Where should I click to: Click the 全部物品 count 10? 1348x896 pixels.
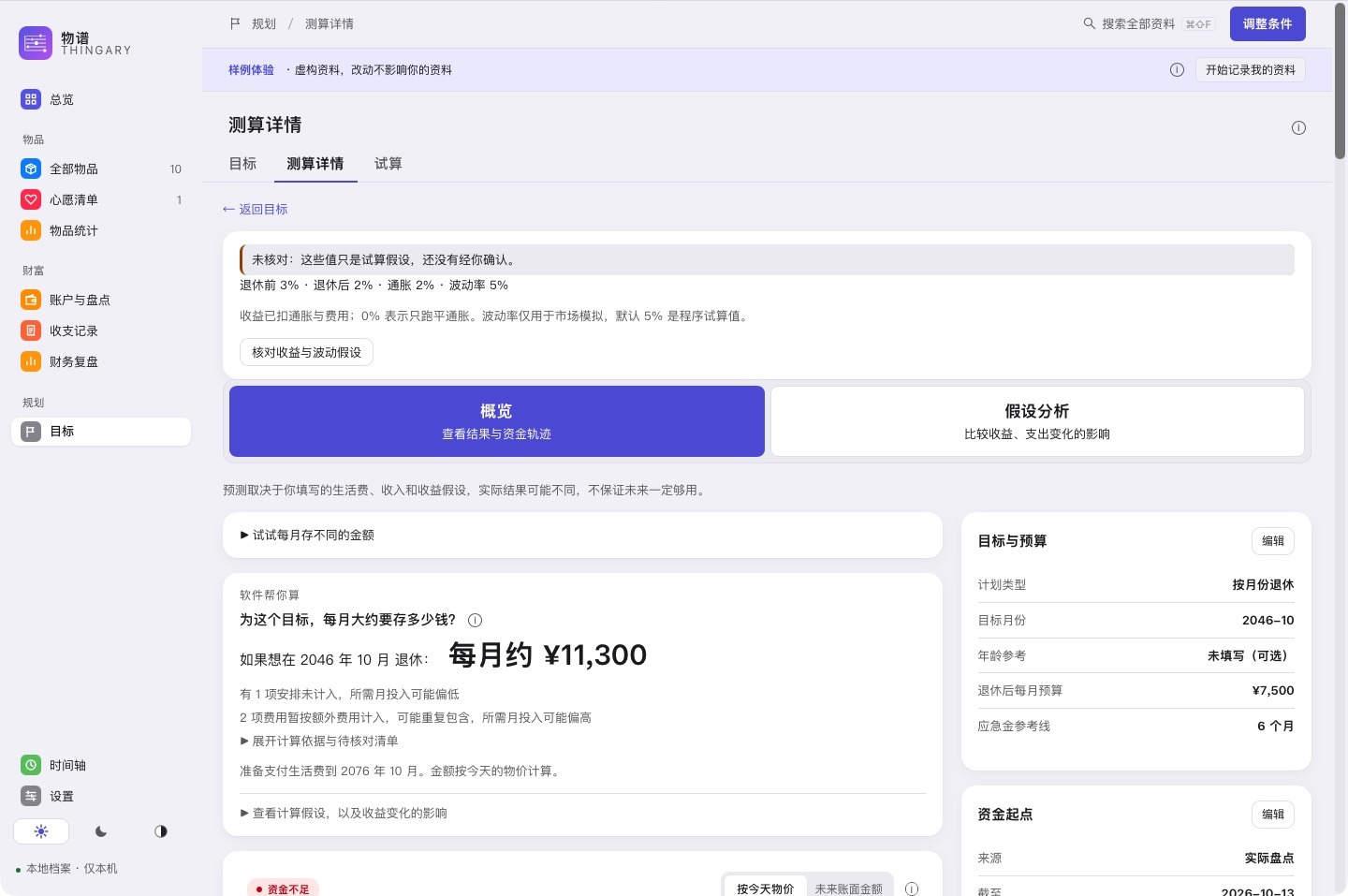pyautogui.click(x=175, y=169)
